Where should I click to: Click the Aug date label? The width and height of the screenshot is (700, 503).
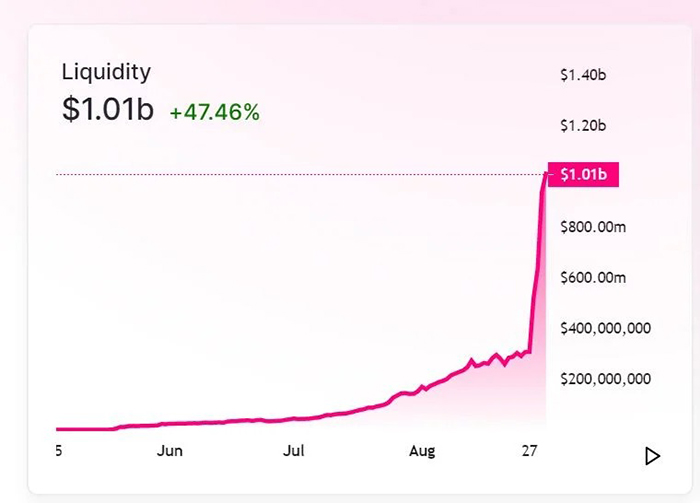point(422,451)
